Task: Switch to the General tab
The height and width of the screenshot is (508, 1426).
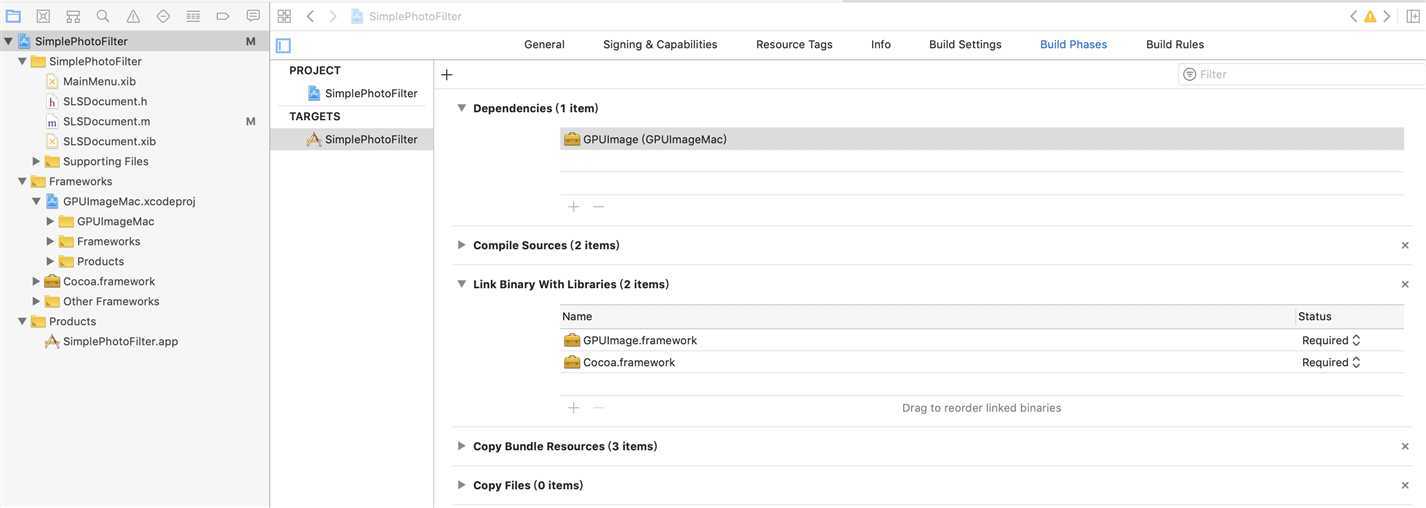Action: tap(544, 44)
